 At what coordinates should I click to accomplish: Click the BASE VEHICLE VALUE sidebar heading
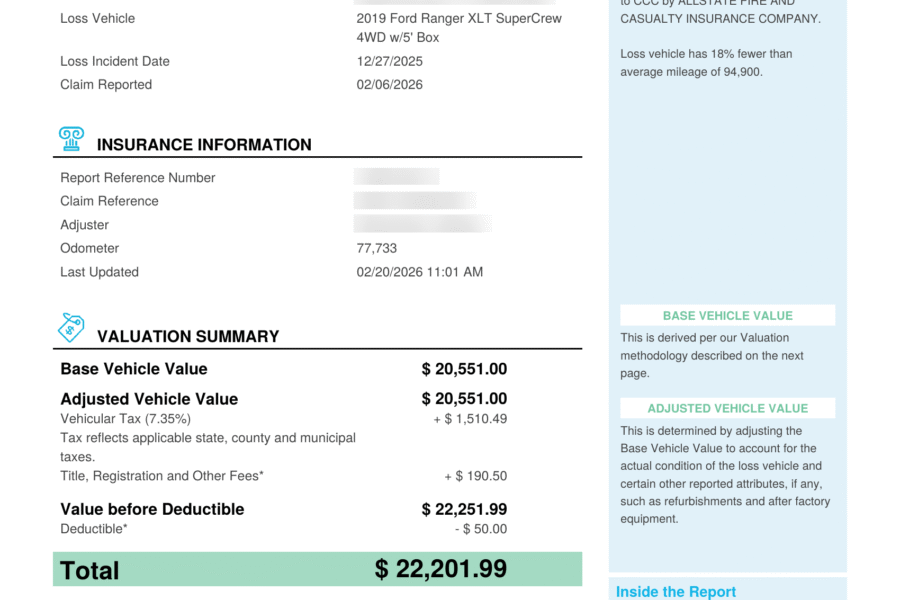727,316
